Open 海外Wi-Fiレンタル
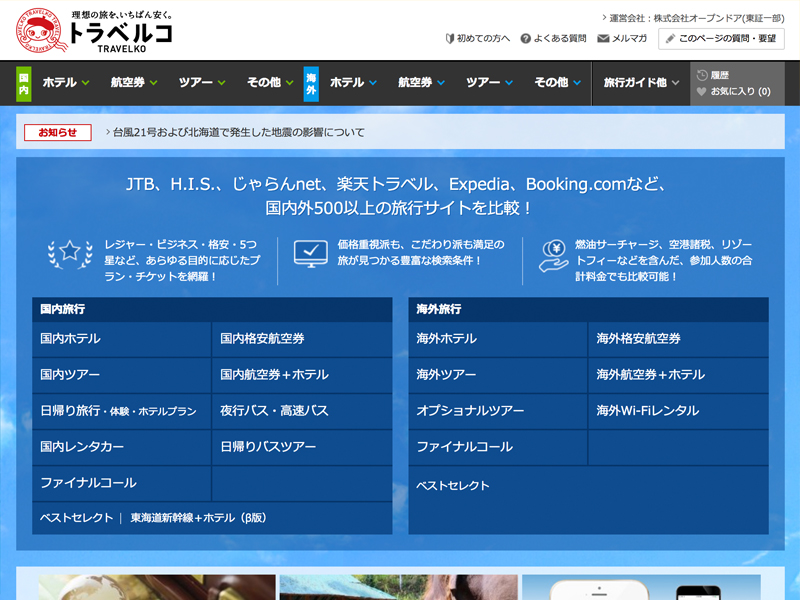Screen dimensions: 800x600 [679, 411]
